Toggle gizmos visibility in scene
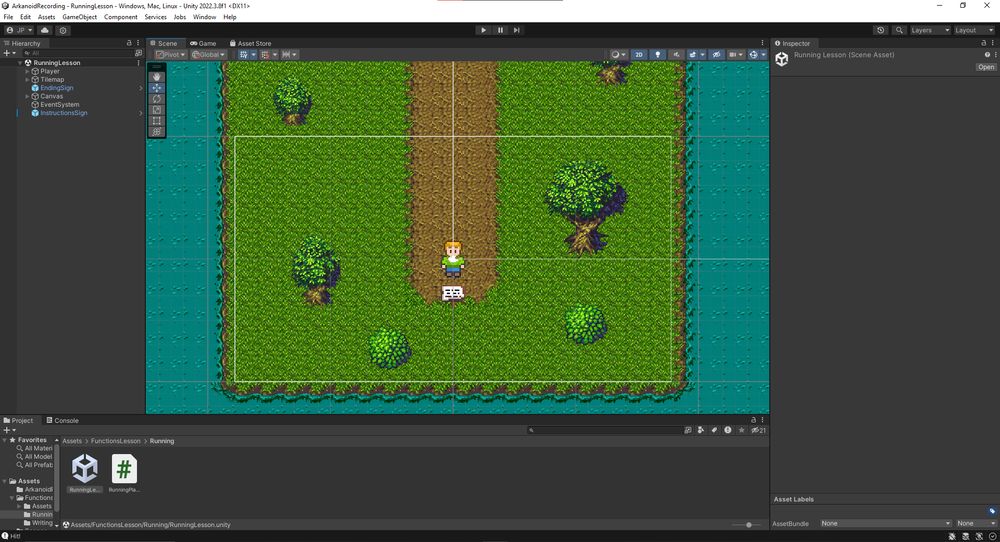Screen dimensions: 1000x542 (753, 55)
